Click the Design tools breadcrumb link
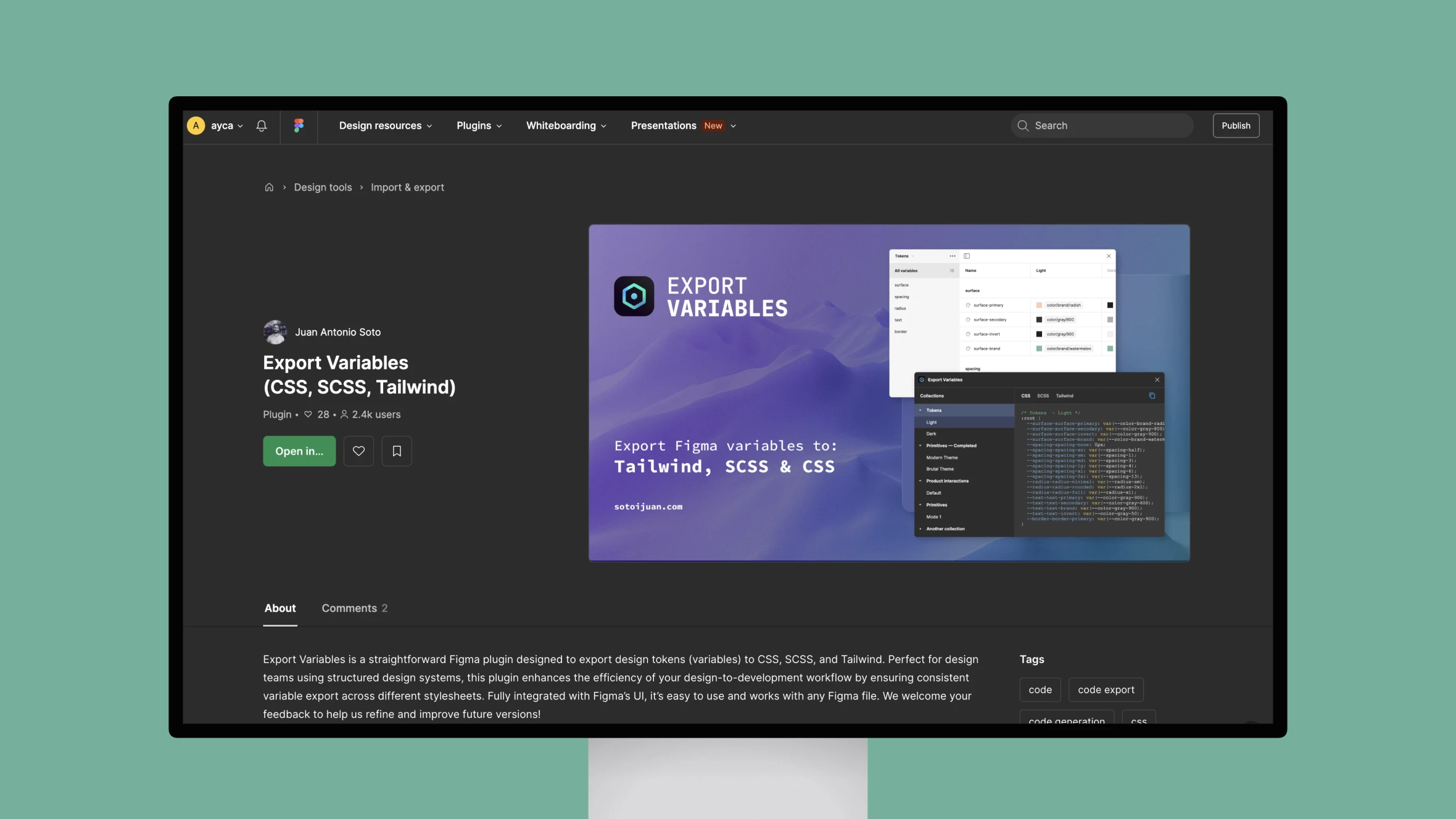Image resolution: width=1456 pixels, height=819 pixels. click(323, 187)
